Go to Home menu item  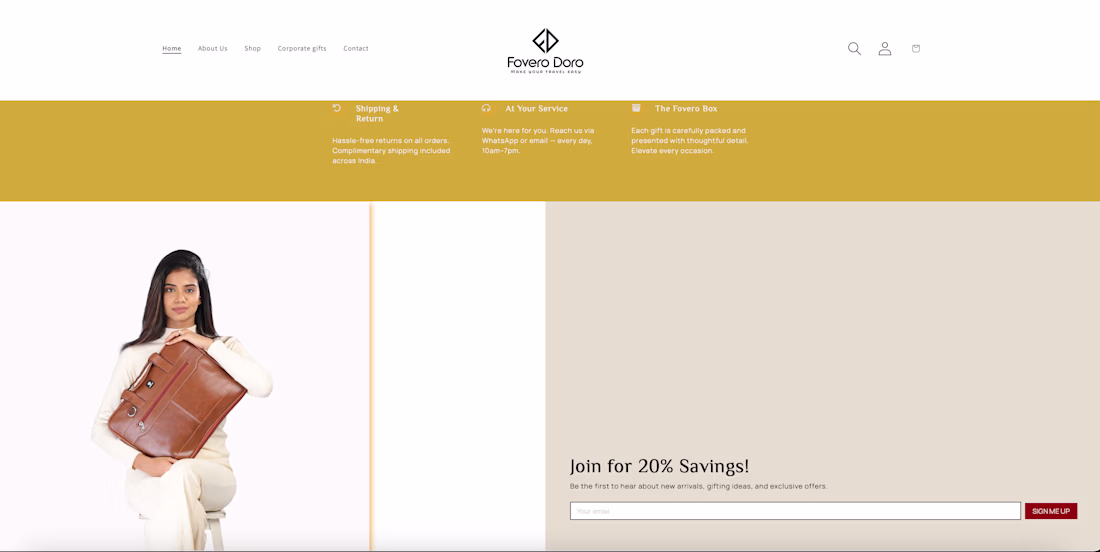point(172,48)
